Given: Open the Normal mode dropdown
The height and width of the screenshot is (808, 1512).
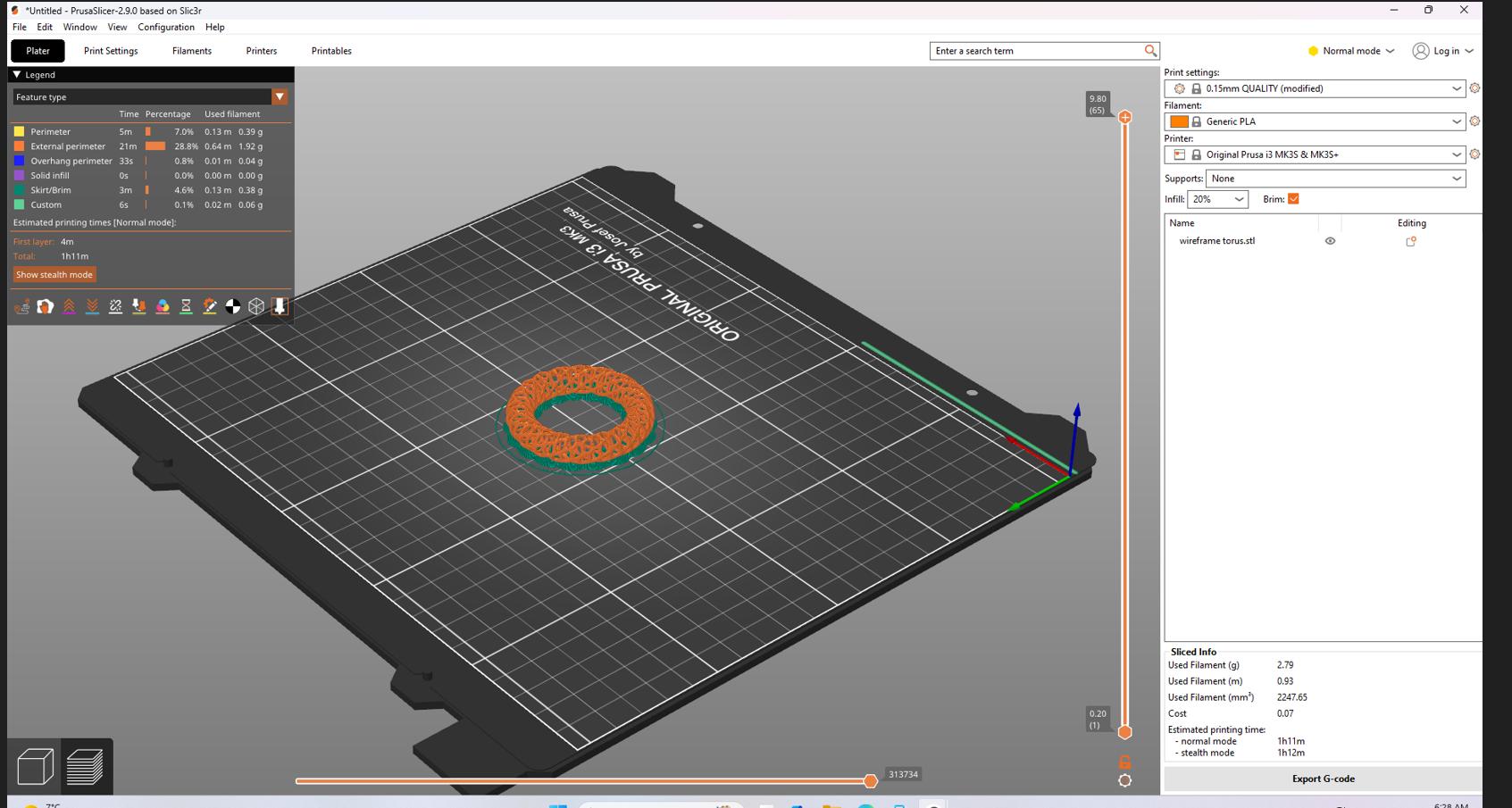Looking at the screenshot, I should [x=1350, y=51].
